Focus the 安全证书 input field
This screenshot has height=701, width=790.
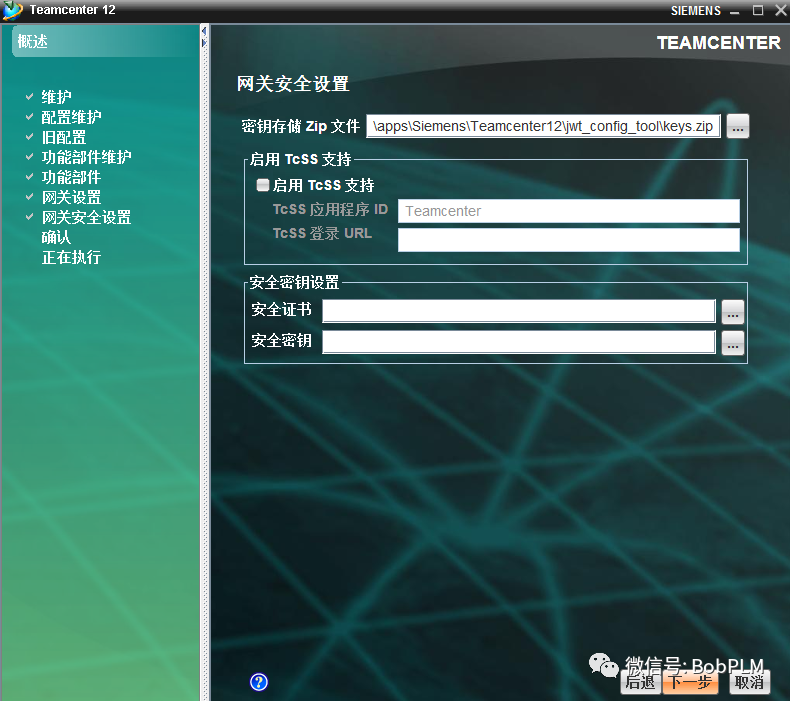click(519, 311)
